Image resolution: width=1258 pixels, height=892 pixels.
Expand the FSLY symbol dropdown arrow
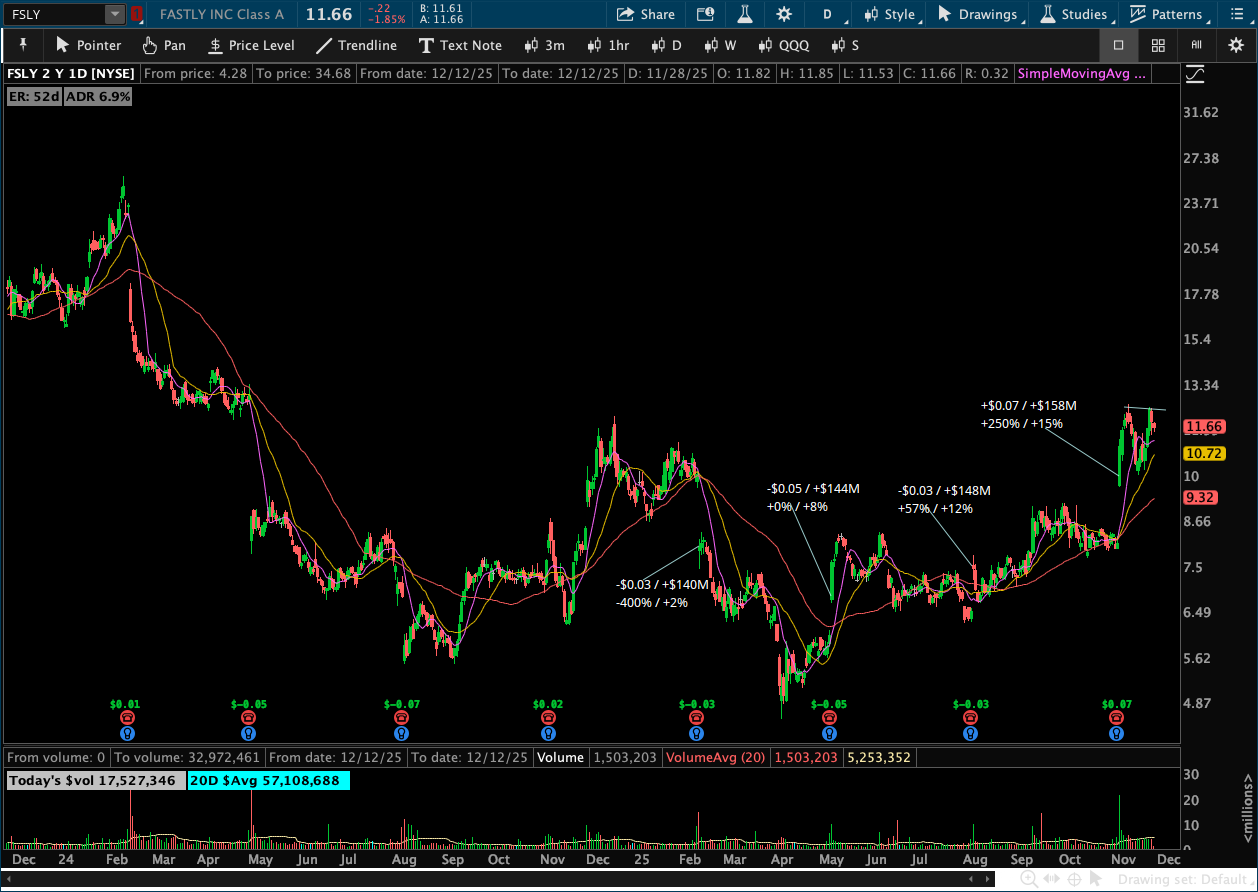coord(115,14)
